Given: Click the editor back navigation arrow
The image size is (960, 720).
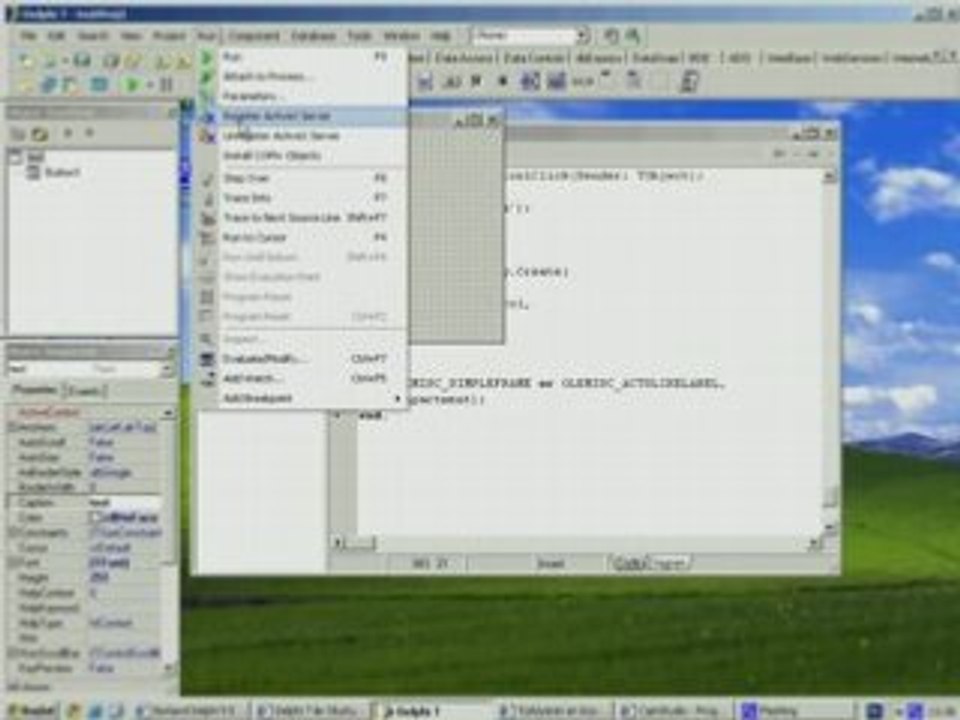Looking at the screenshot, I should [779, 154].
